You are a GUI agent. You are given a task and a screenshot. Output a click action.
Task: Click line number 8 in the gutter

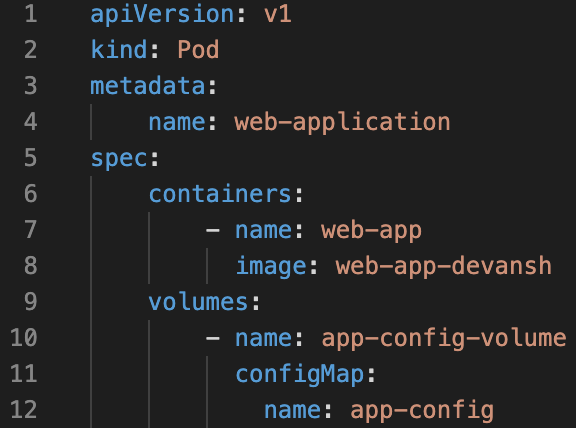(31, 266)
